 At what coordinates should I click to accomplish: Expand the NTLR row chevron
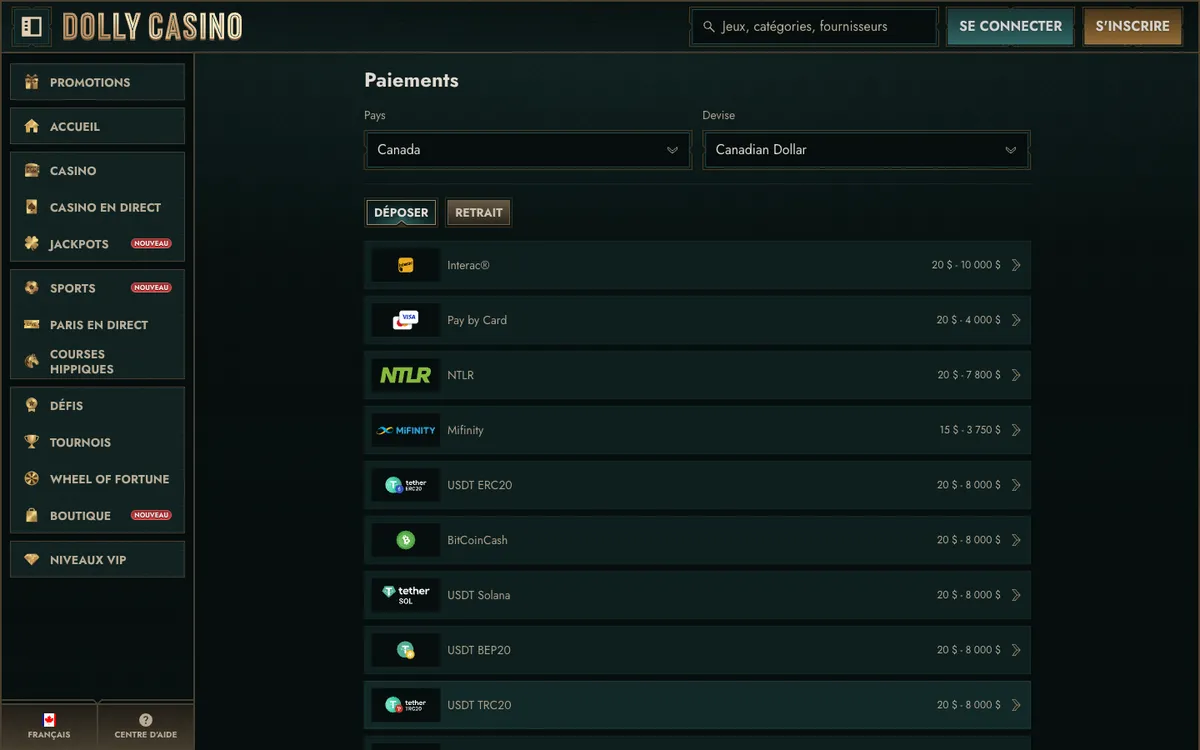[1016, 375]
